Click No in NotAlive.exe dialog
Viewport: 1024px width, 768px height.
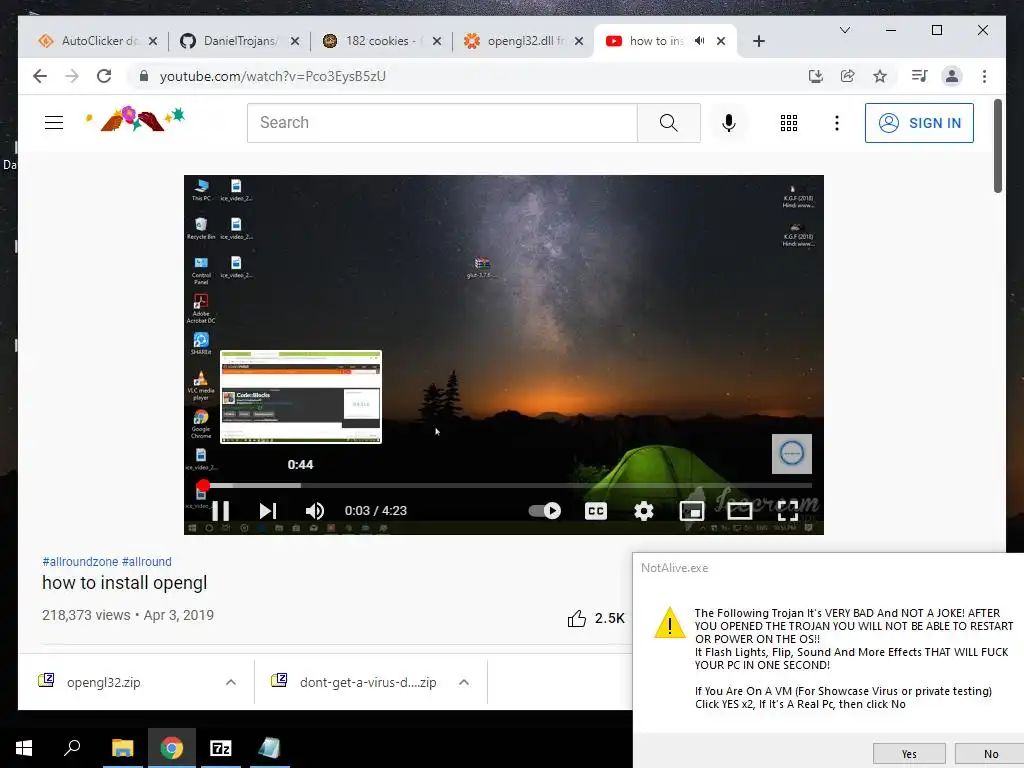tap(991, 754)
